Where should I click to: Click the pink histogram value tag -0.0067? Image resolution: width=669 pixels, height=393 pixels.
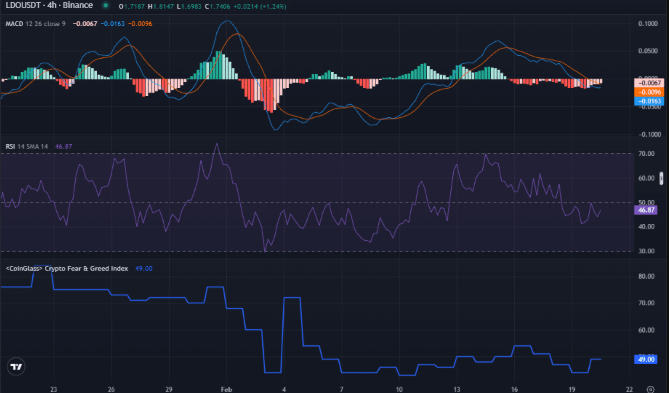tap(649, 83)
